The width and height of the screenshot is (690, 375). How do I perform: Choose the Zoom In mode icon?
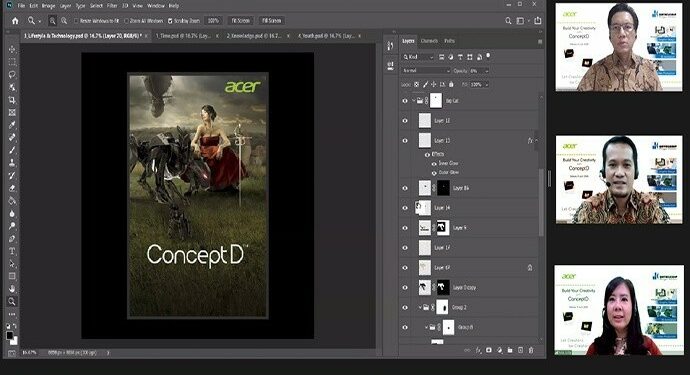pyautogui.click(x=52, y=21)
